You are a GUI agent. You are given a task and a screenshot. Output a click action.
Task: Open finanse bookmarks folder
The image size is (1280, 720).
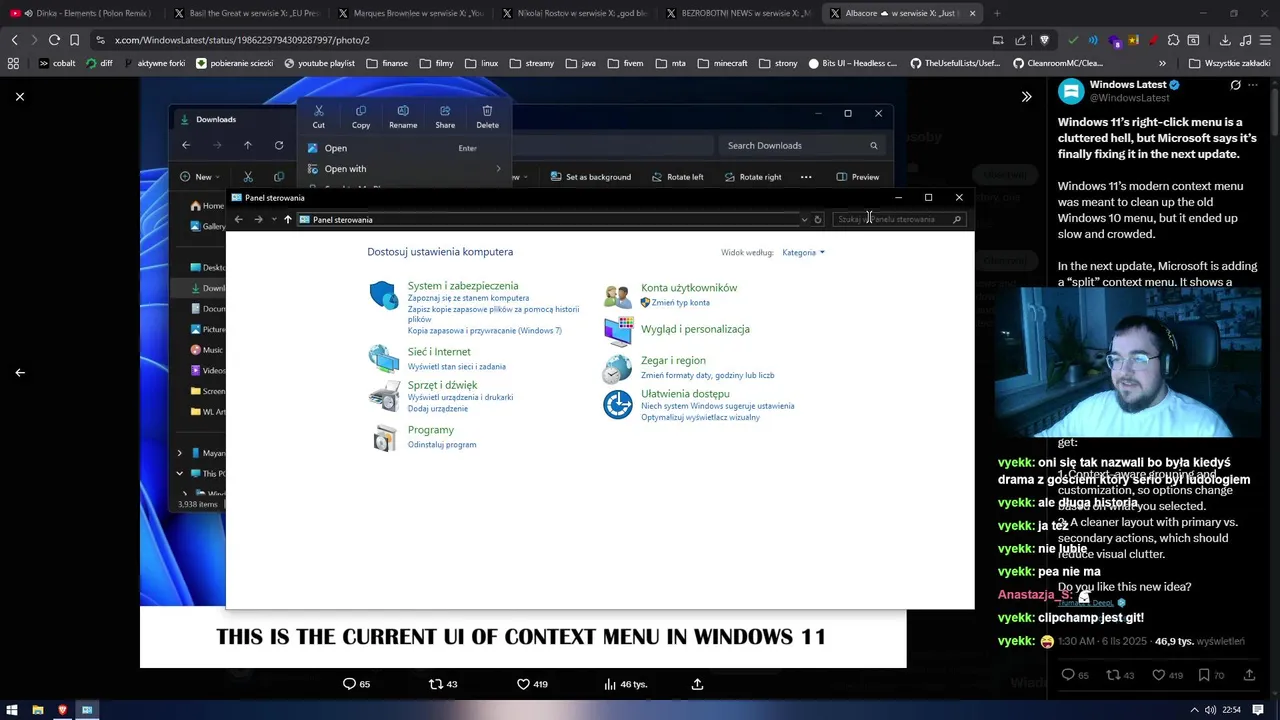coord(387,63)
